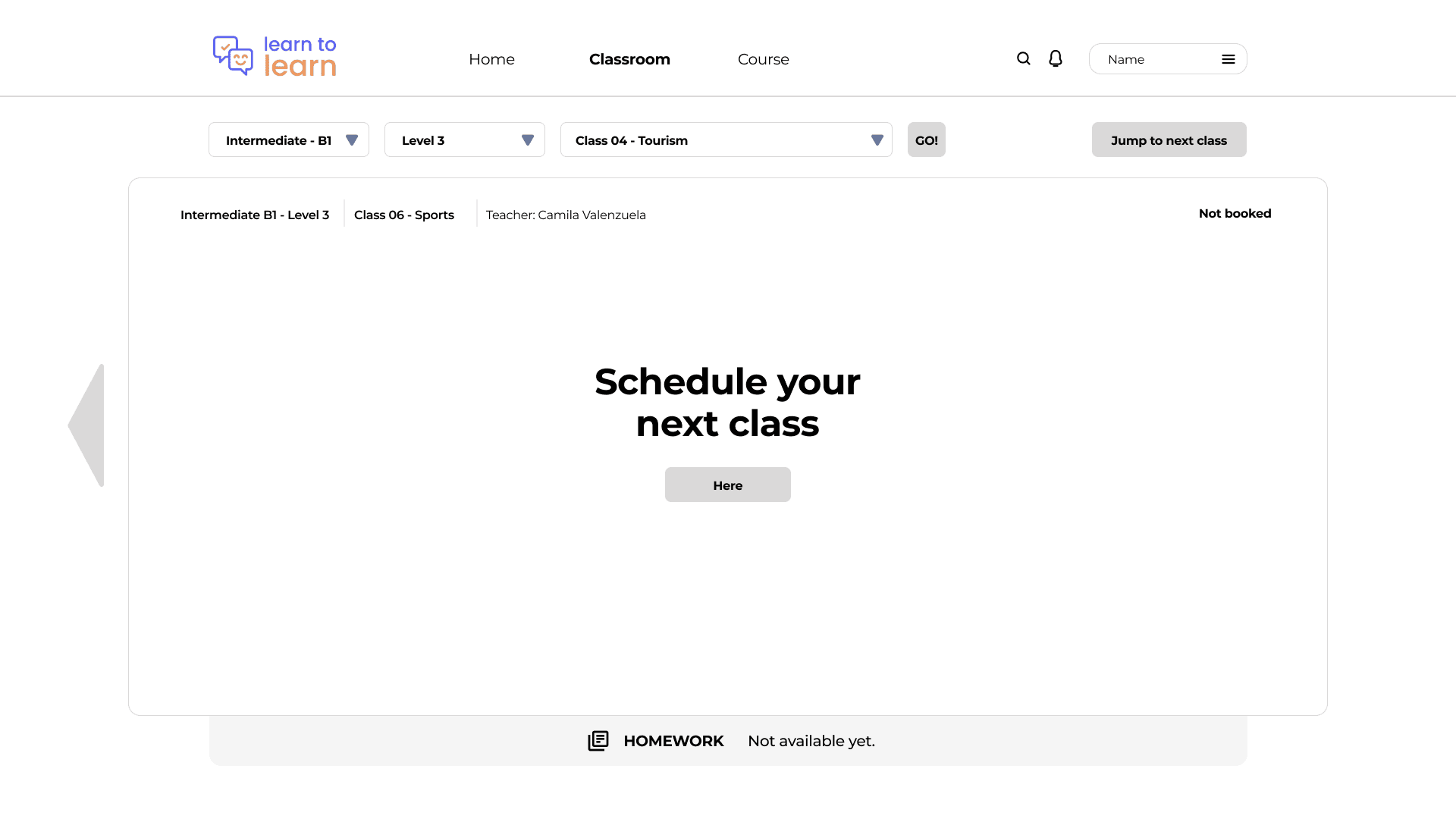Open the hamburger menu icon
1456x819 pixels.
(1228, 59)
